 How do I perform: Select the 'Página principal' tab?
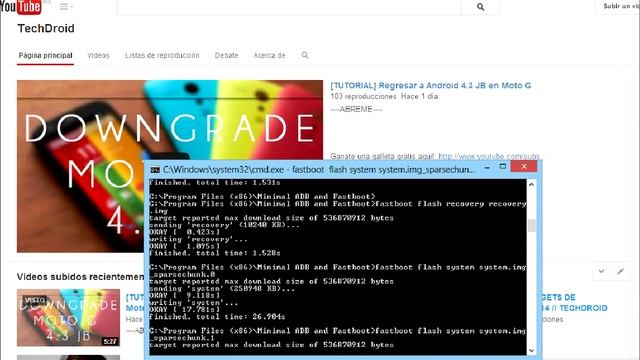[45, 56]
